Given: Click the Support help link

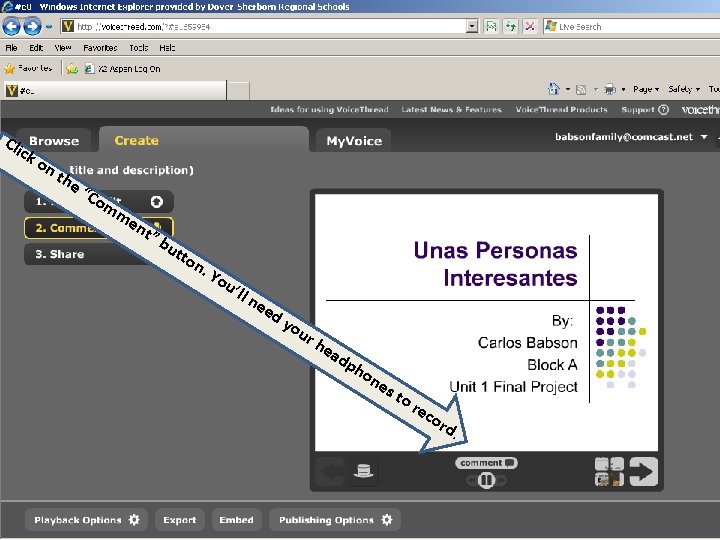Looking at the screenshot, I should coord(645,109).
